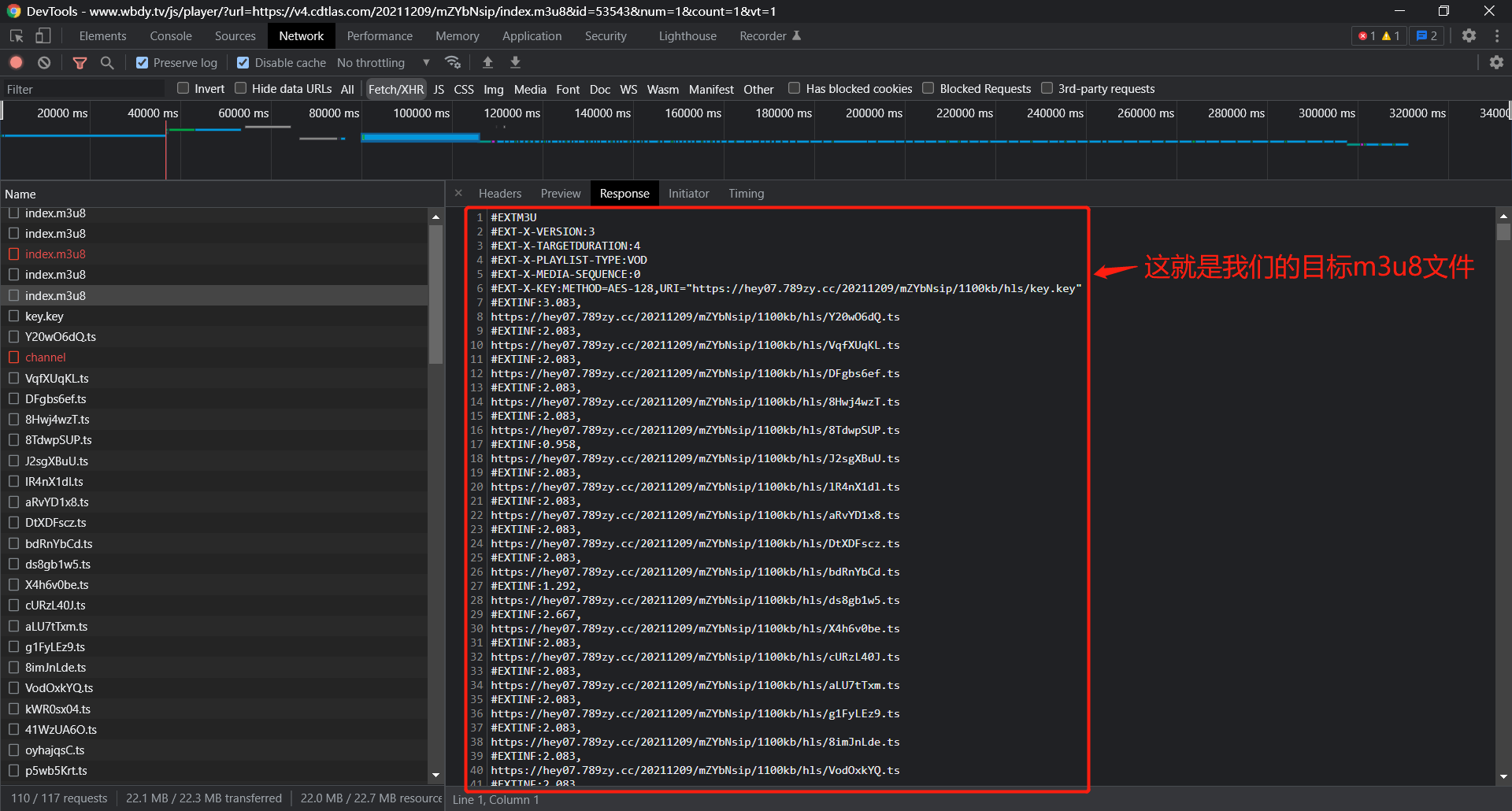Open DevTools more options menu
The width and height of the screenshot is (1512, 811).
[1497, 36]
